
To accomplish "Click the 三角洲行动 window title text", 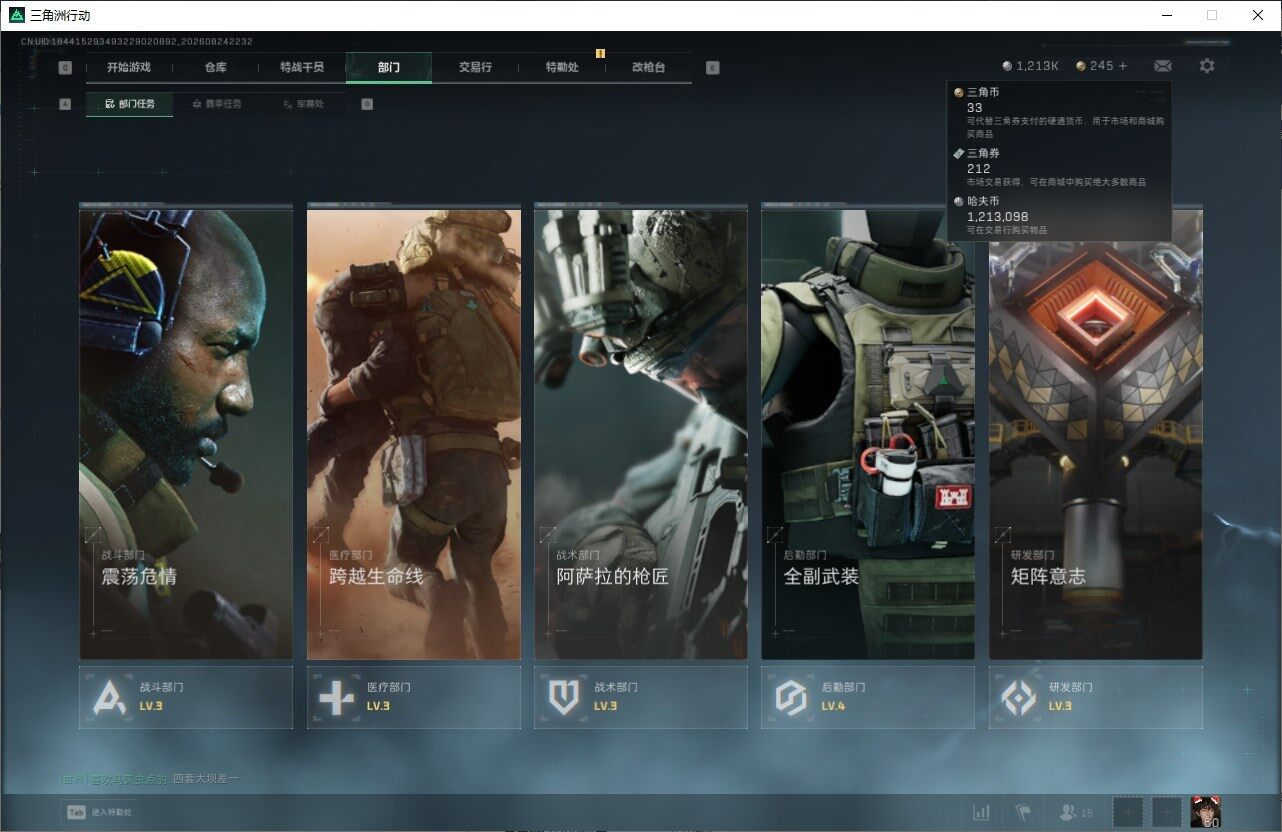I will pyautogui.click(x=61, y=15).
